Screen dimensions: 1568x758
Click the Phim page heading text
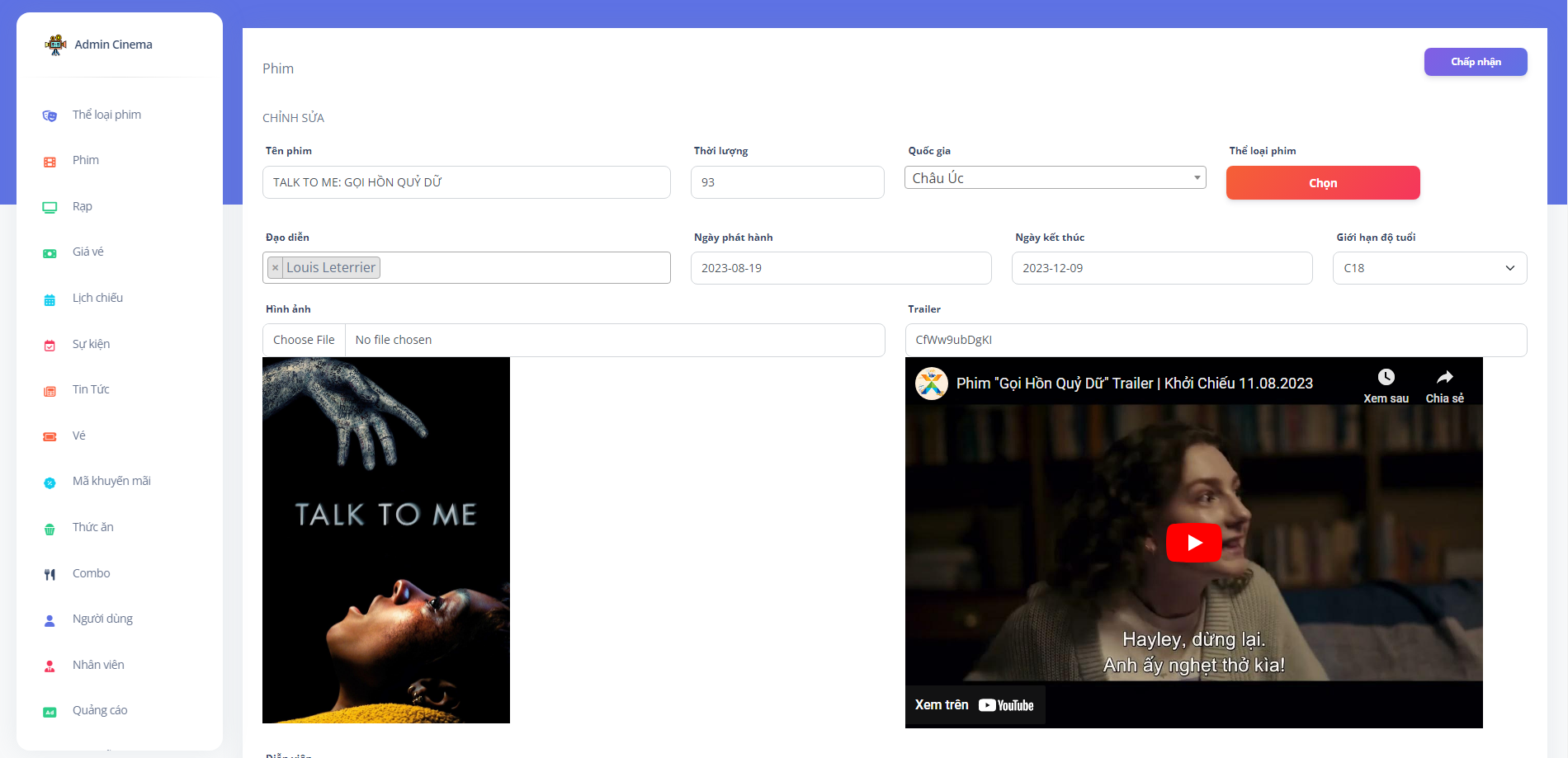point(278,68)
